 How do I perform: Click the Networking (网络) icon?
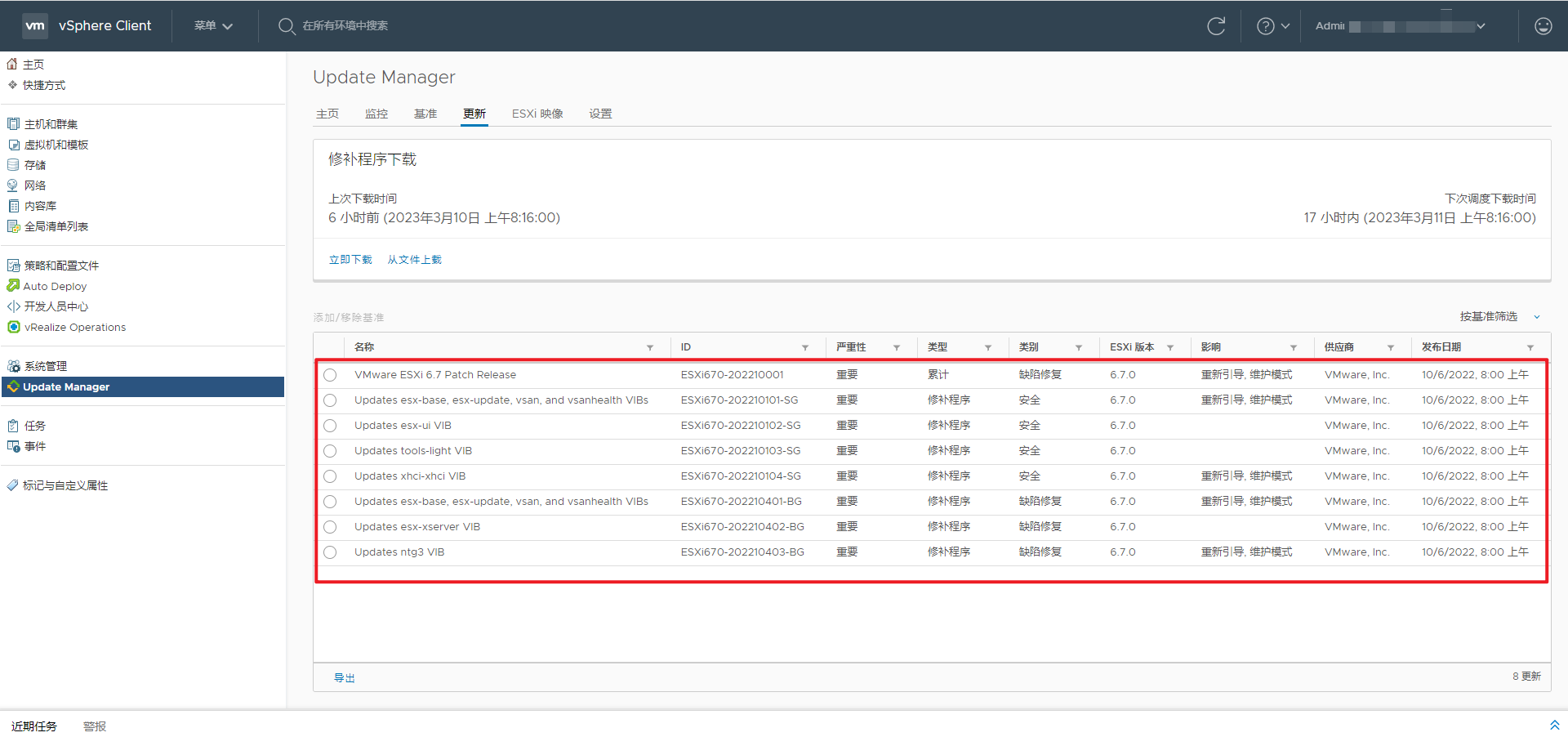[13, 185]
